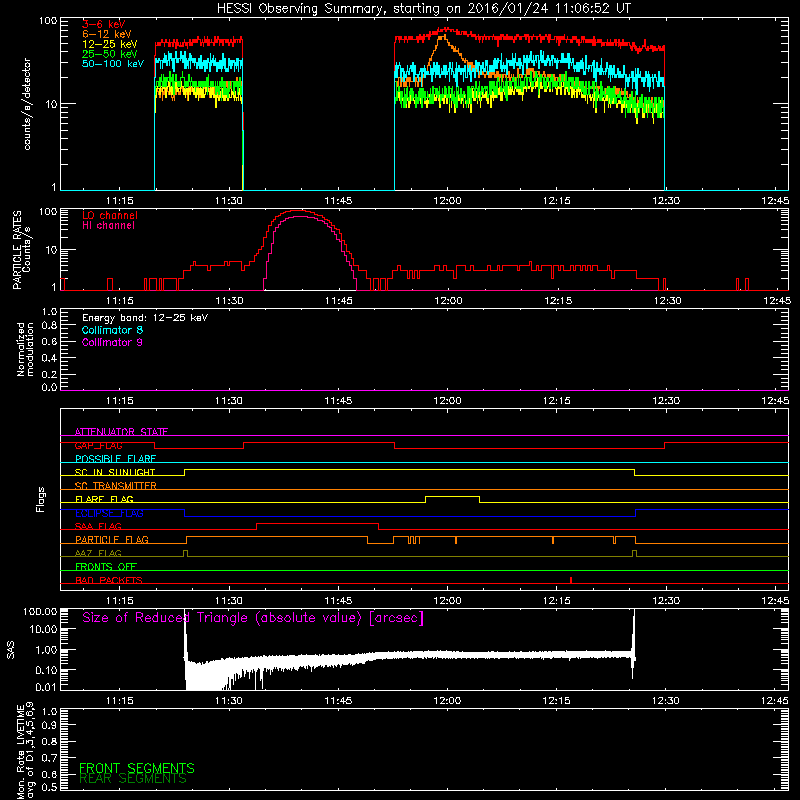The height and width of the screenshot is (800, 800).
Task: Click the PARTICLE FLAG label
Action: click(112, 539)
